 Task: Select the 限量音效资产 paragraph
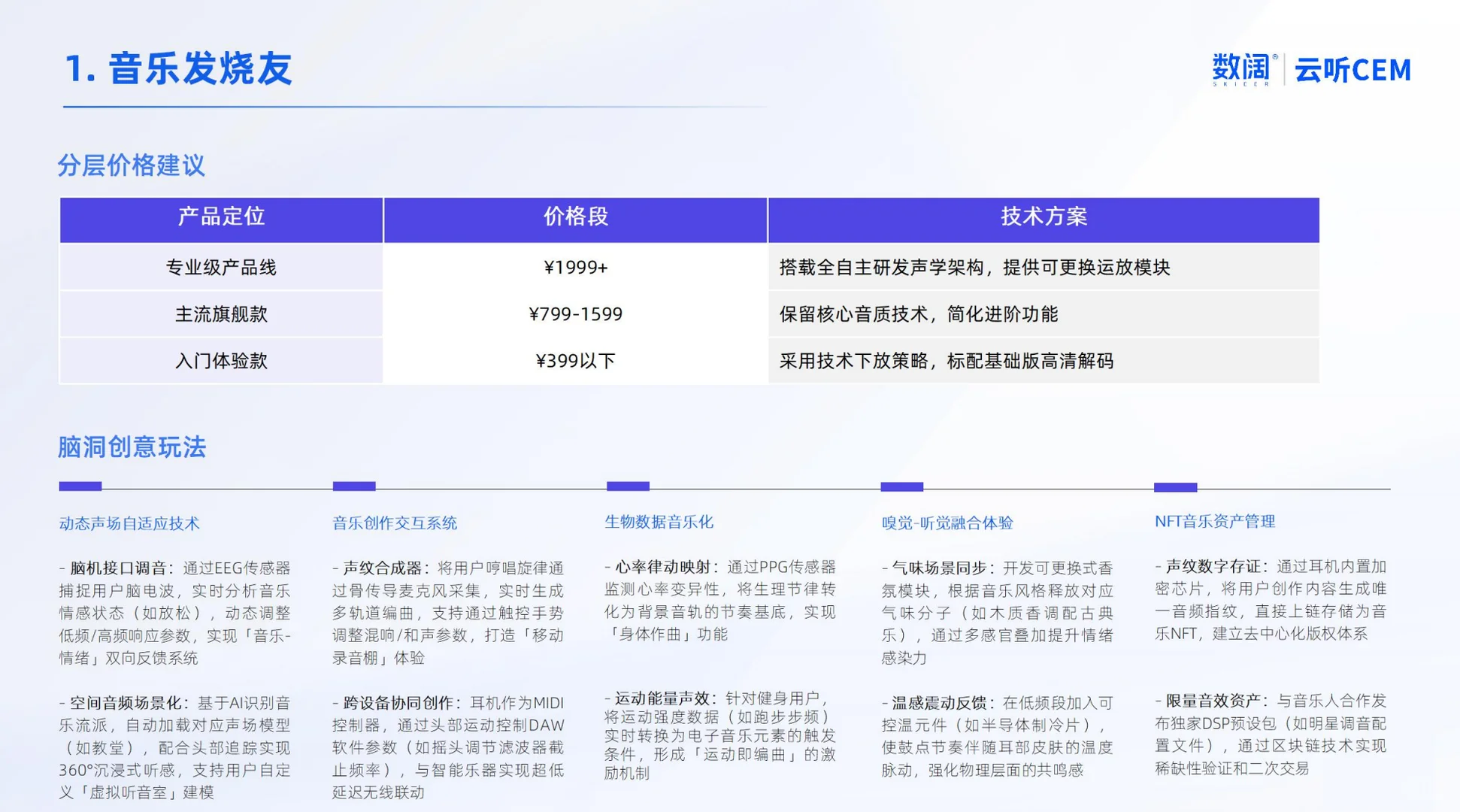[x=1271, y=735]
